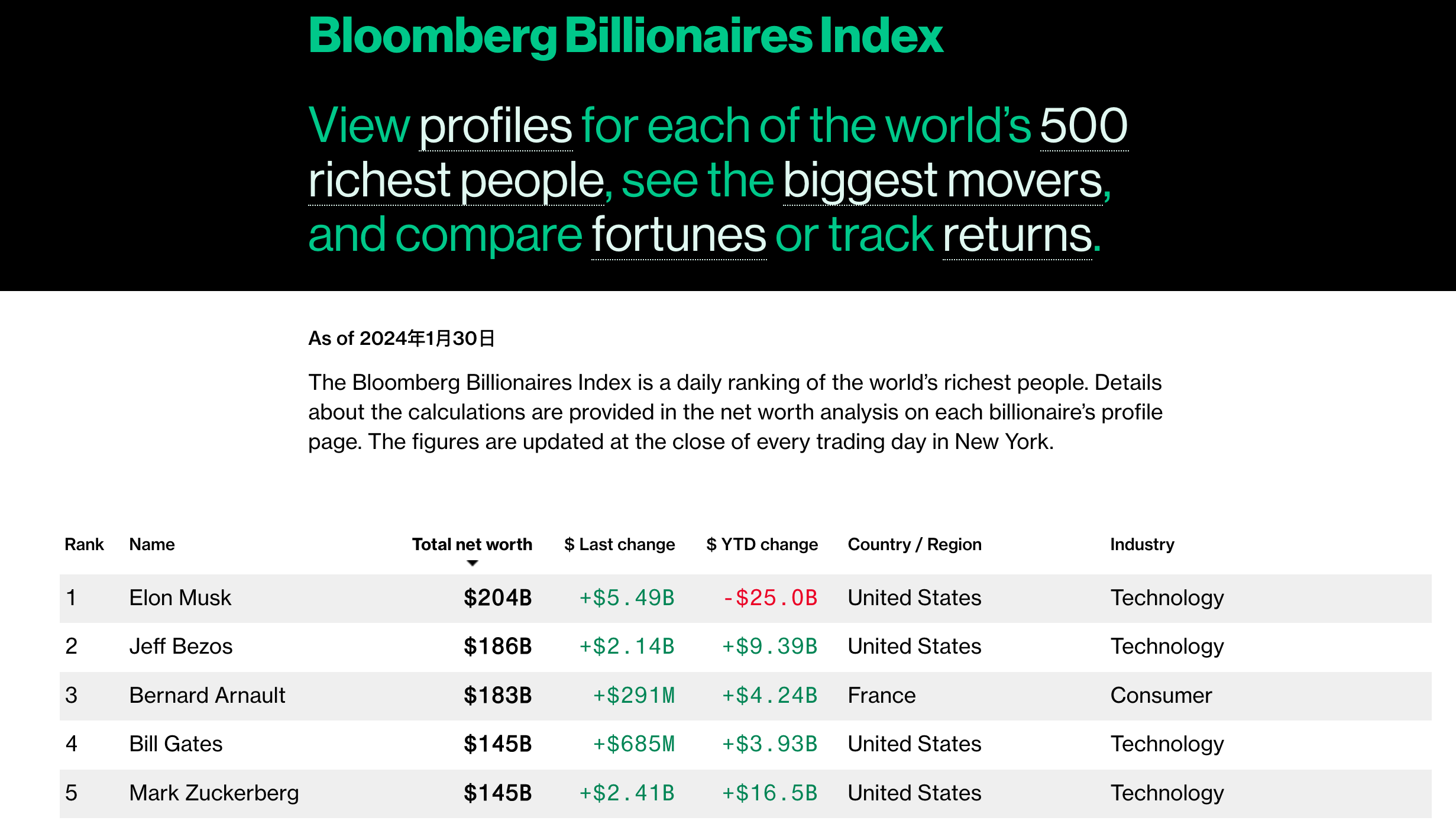This screenshot has height=827, width=1456.
Task: Click the Name column header
Action: click(x=152, y=544)
